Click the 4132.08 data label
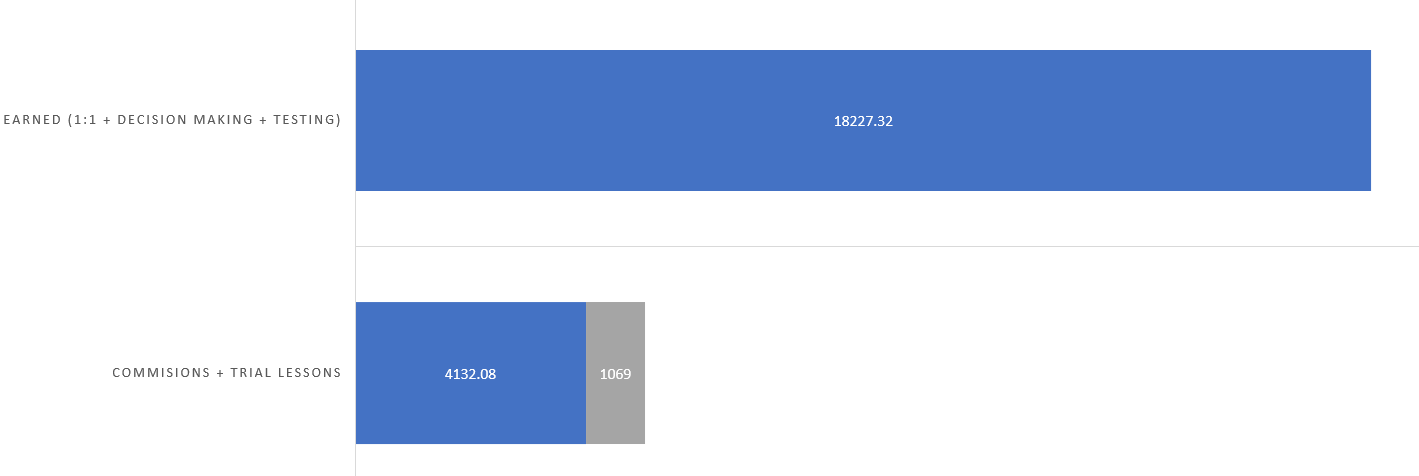The width and height of the screenshot is (1419, 476). [470, 374]
